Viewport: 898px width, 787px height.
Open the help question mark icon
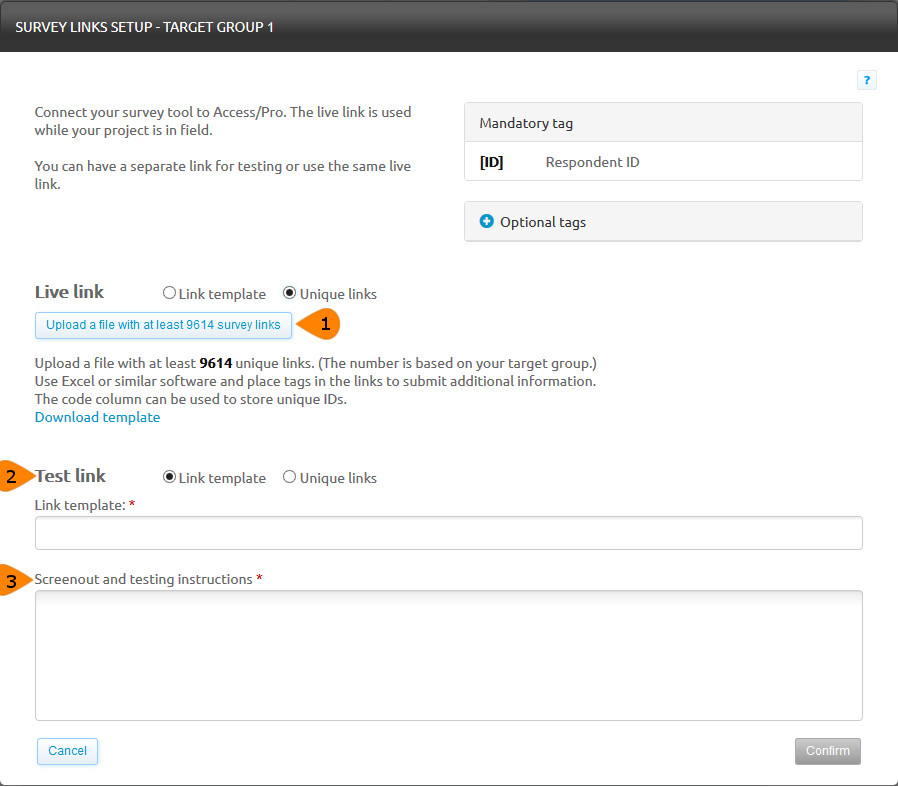[866, 81]
